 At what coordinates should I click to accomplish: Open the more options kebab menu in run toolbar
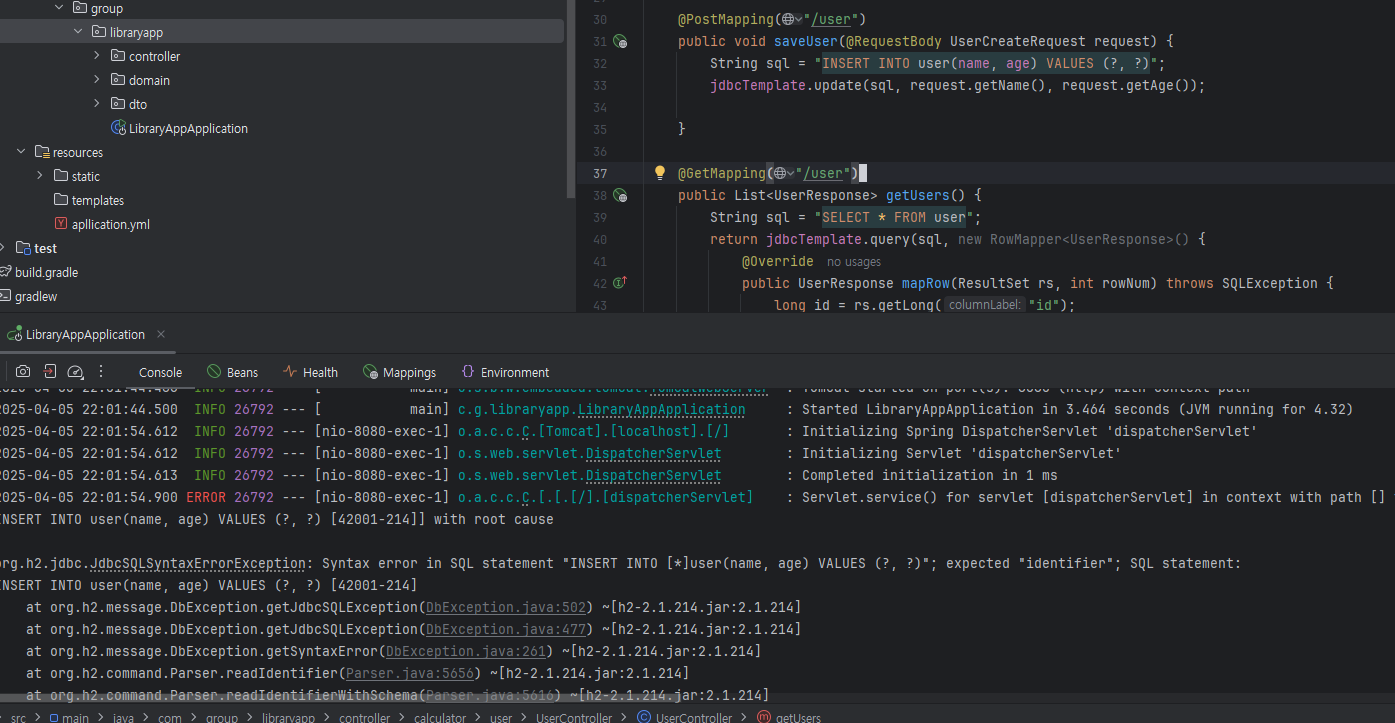pyautogui.click(x=100, y=371)
